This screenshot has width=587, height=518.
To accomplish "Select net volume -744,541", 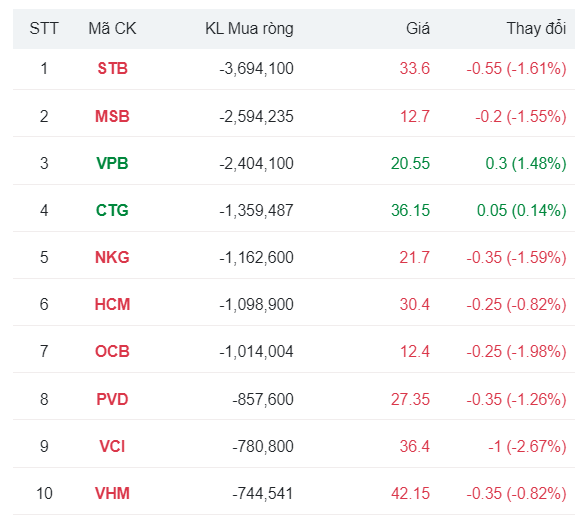I will pos(263,494).
